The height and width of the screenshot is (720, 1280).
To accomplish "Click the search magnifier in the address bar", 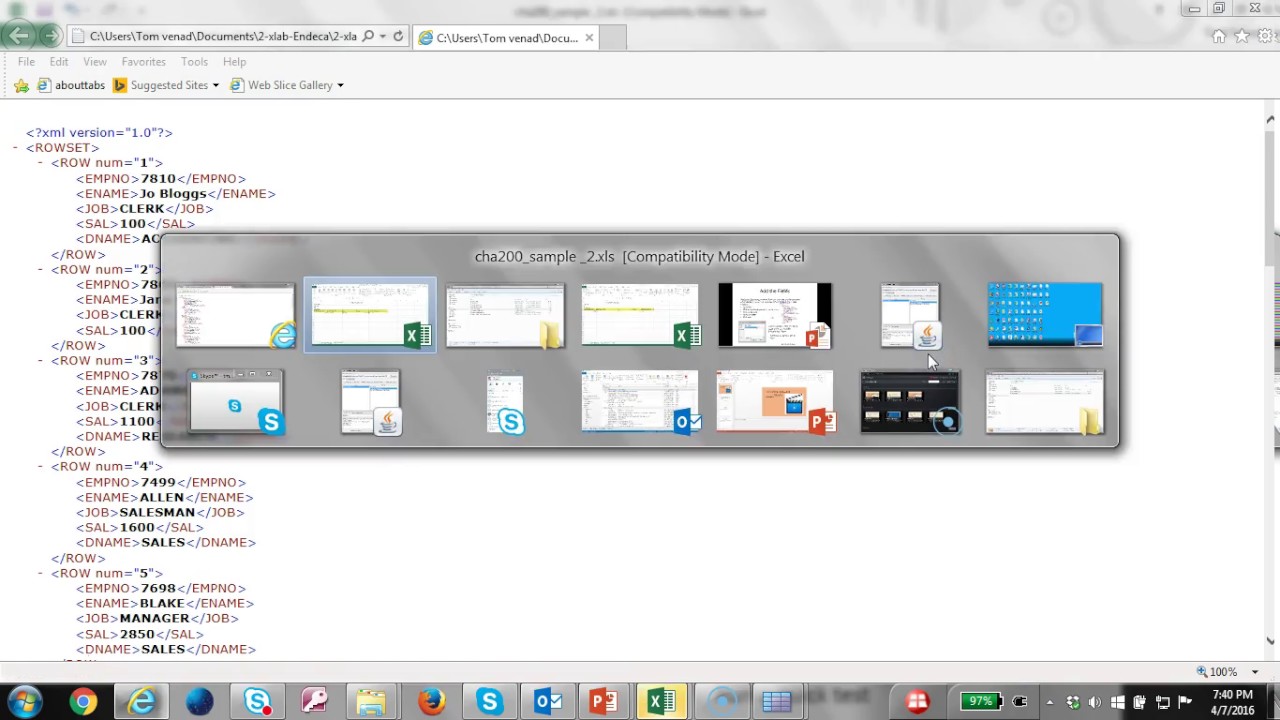I will click(368, 37).
